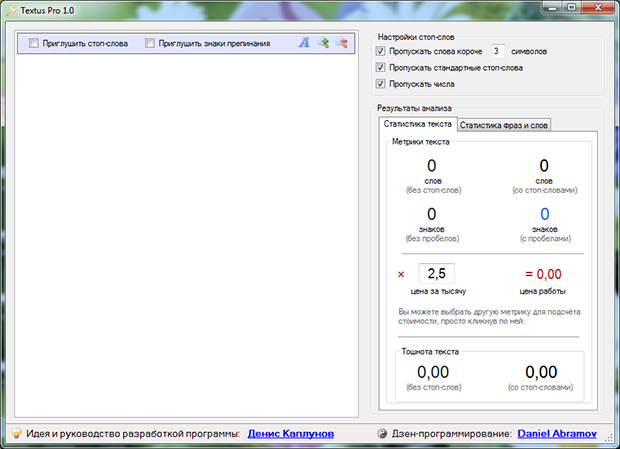Click the zoom in magnifier icon
Screen dimensions: 620x449
pos(323,43)
